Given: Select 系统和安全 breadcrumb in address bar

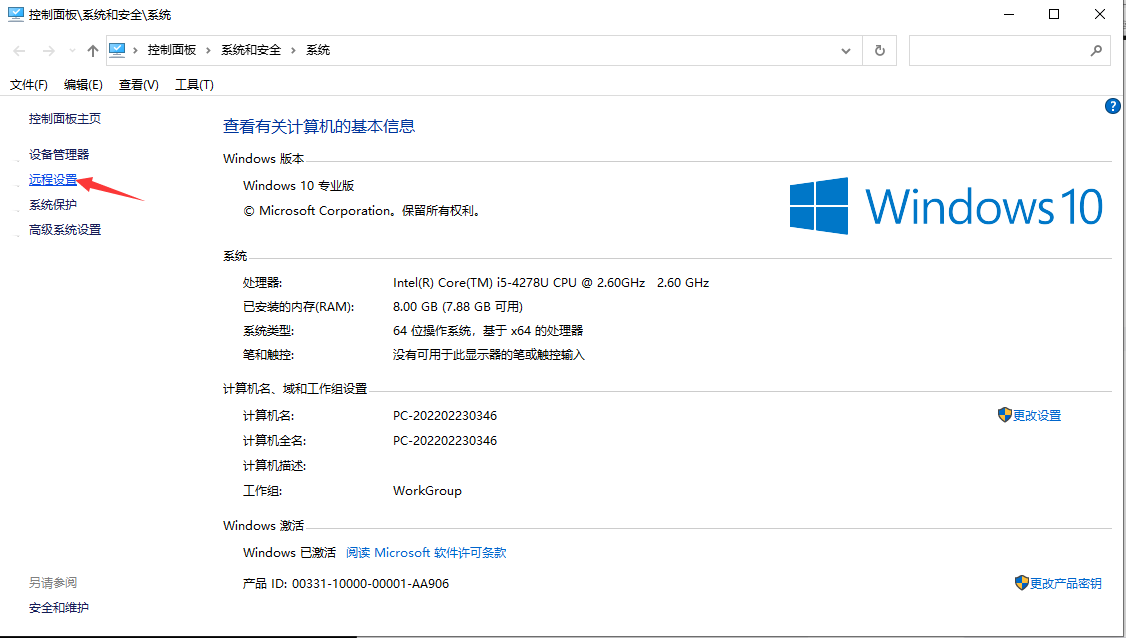Looking at the screenshot, I should click(x=251, y=50).
